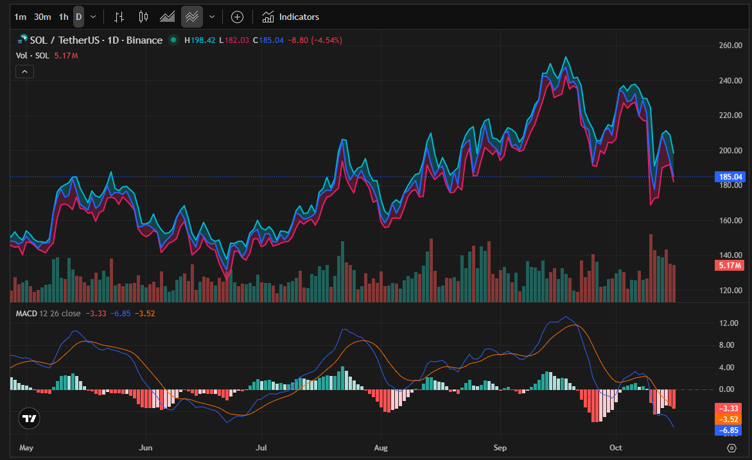Click the HLC area chart style icon
Viewport: 752px width, 460px height.
pyautogui.click(x=192, y=17)
